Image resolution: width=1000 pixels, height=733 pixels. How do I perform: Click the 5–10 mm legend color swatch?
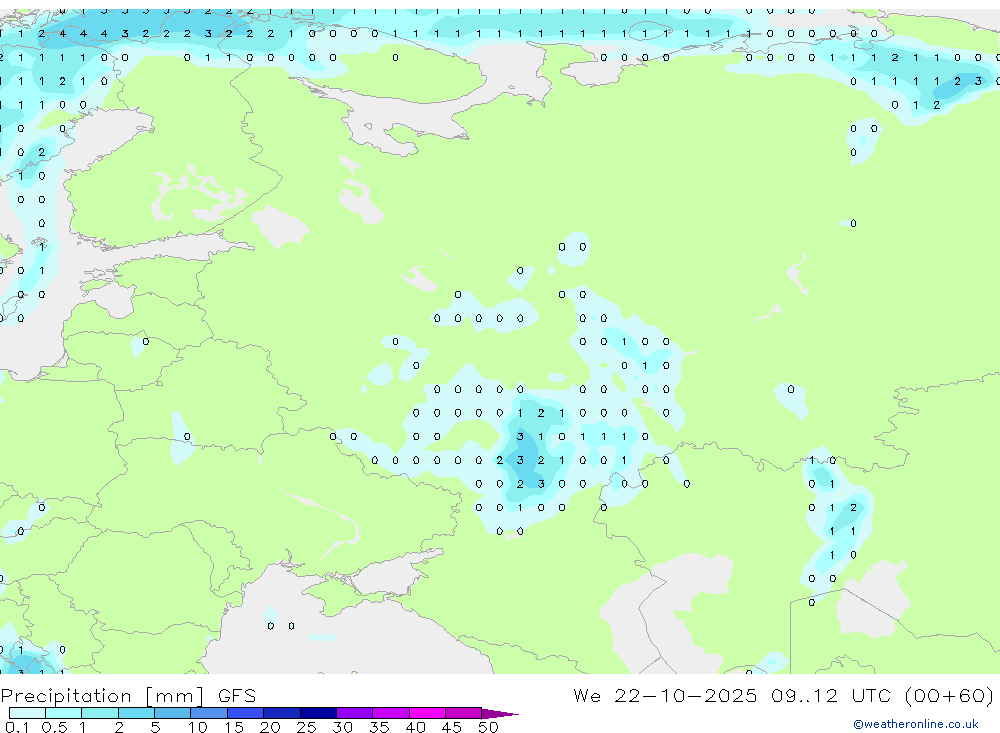(x=173, y=713)
